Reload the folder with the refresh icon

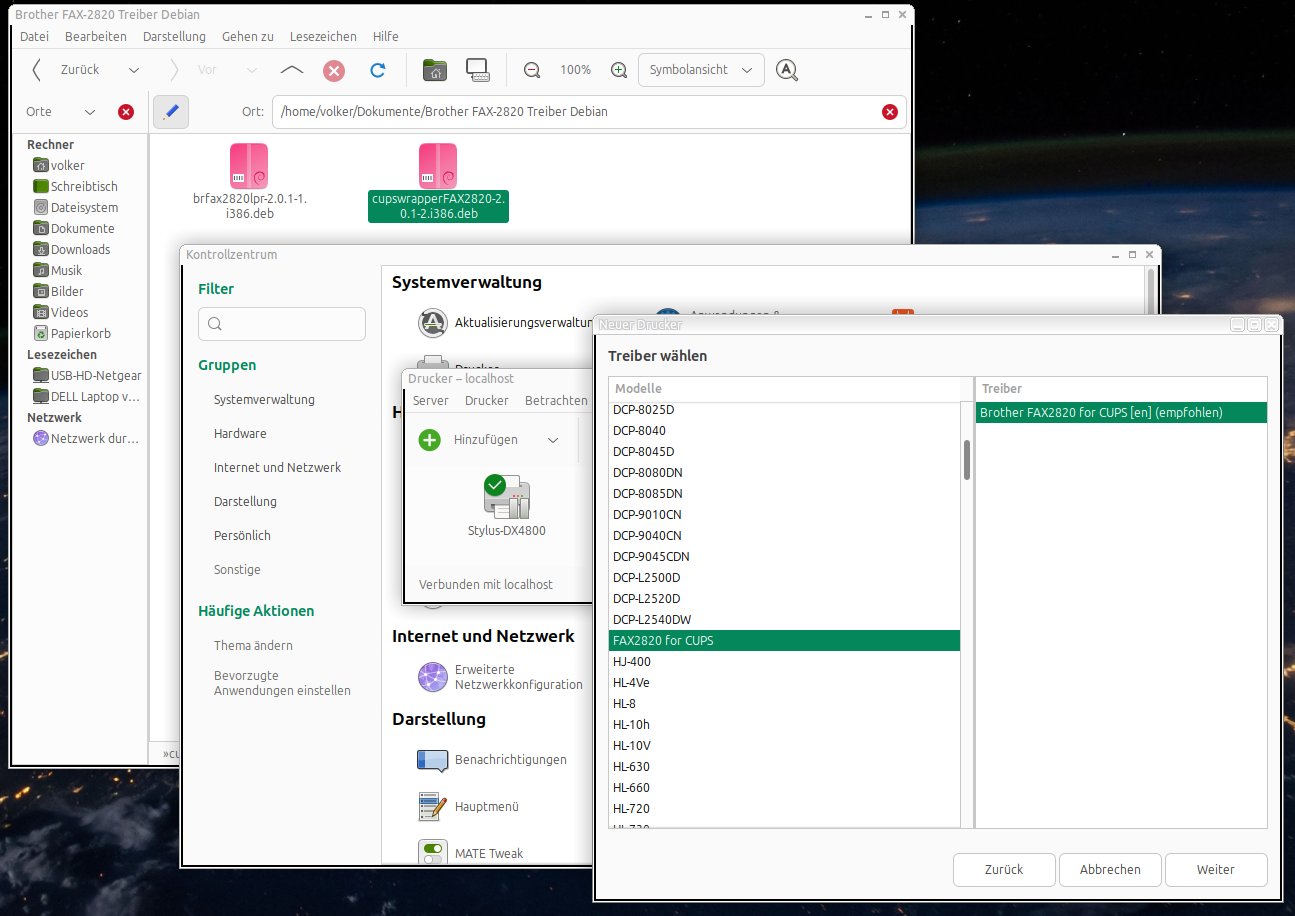(x=377, y=70)
